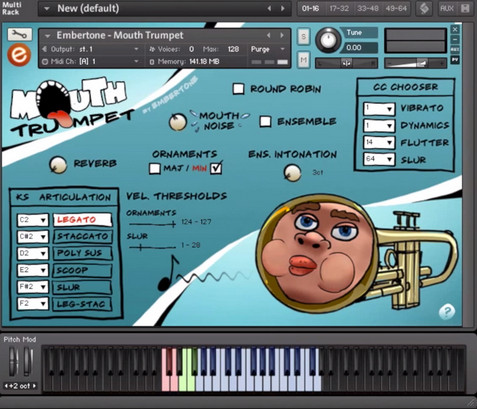Switch to the 17-32 rack page tab
This screenshot has width=477, height=409.
[x=339, y=8]
